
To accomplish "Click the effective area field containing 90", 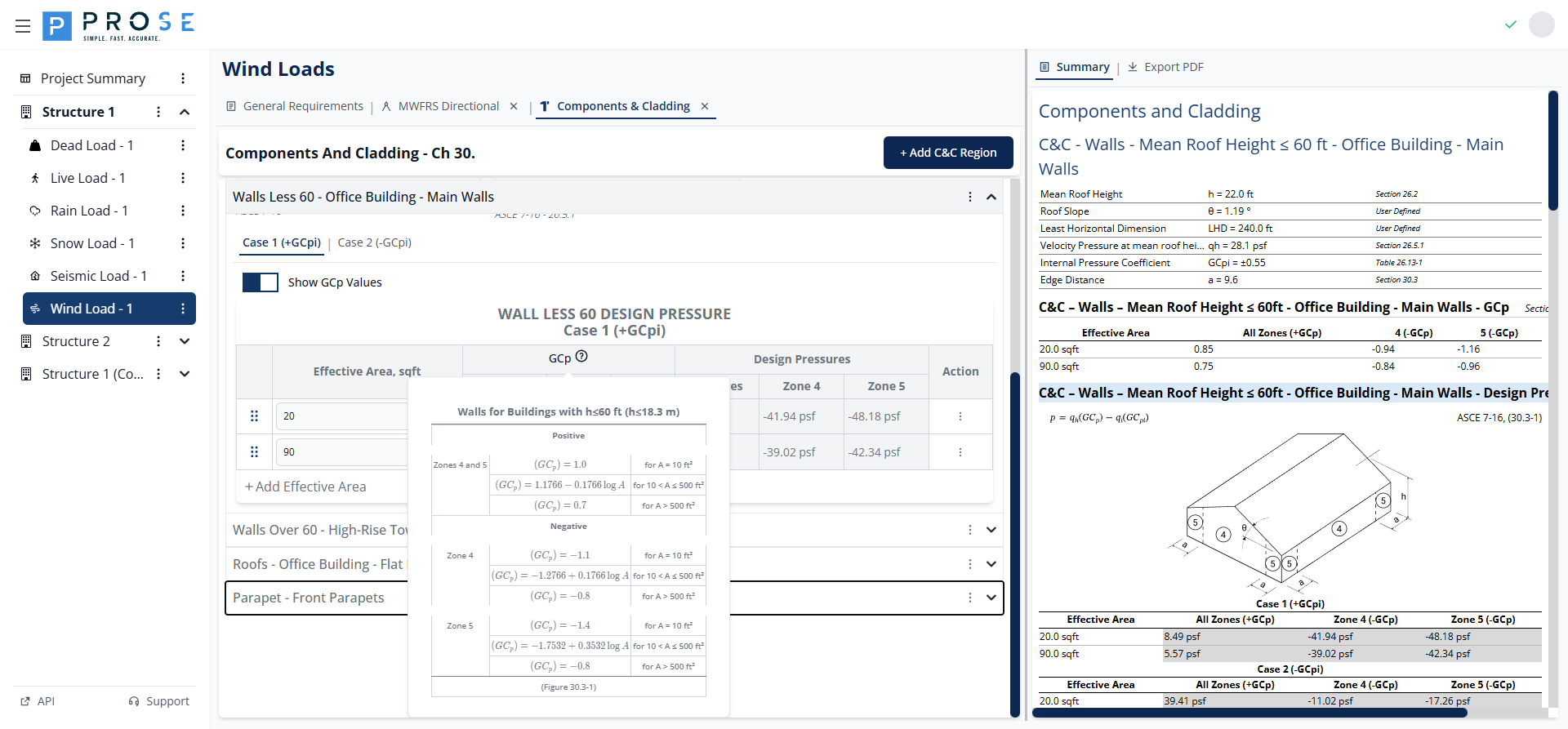I will pyautogui.click(x=341, y=452).
